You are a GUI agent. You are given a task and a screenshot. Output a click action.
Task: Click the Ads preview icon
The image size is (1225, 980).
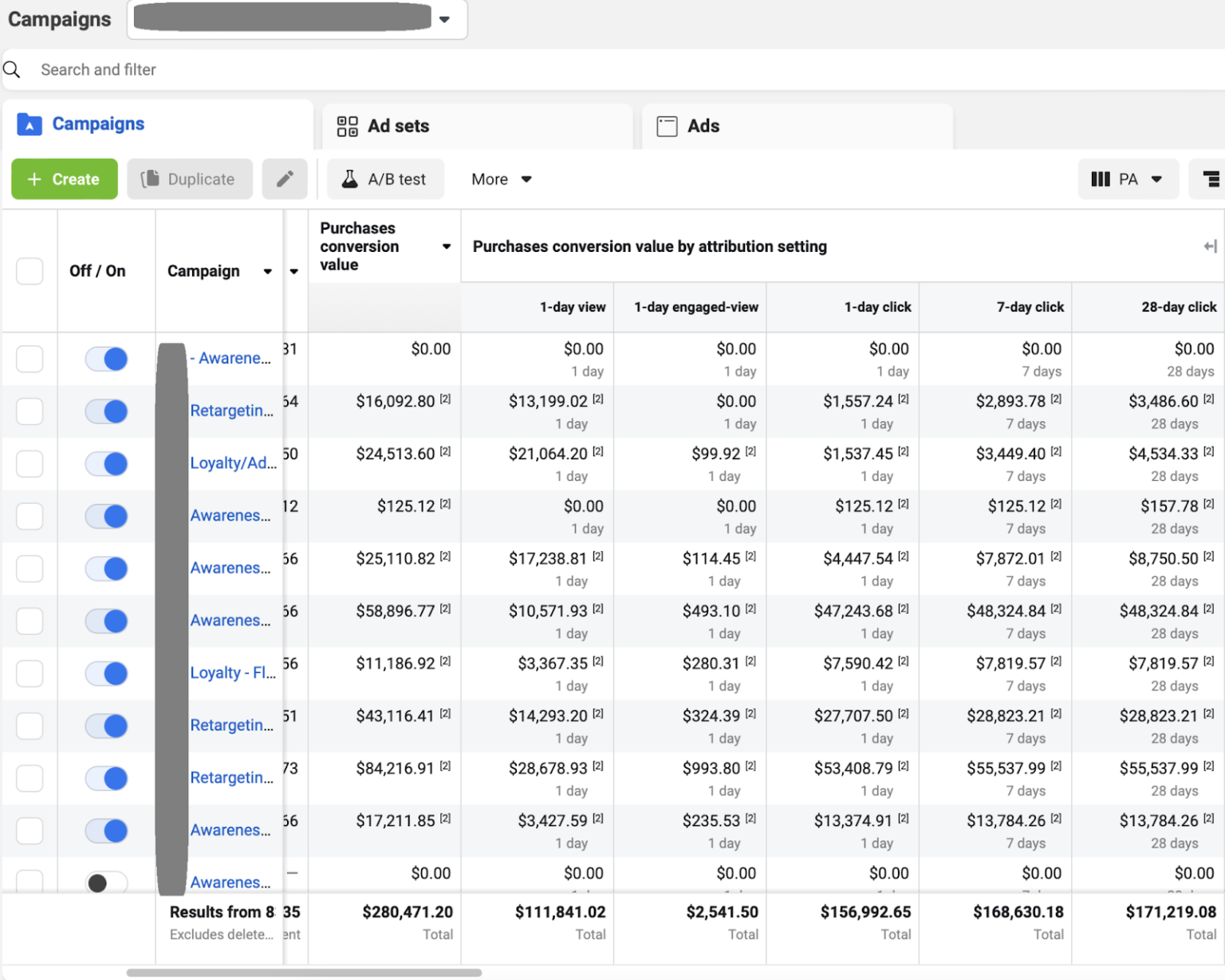point(664,125)
